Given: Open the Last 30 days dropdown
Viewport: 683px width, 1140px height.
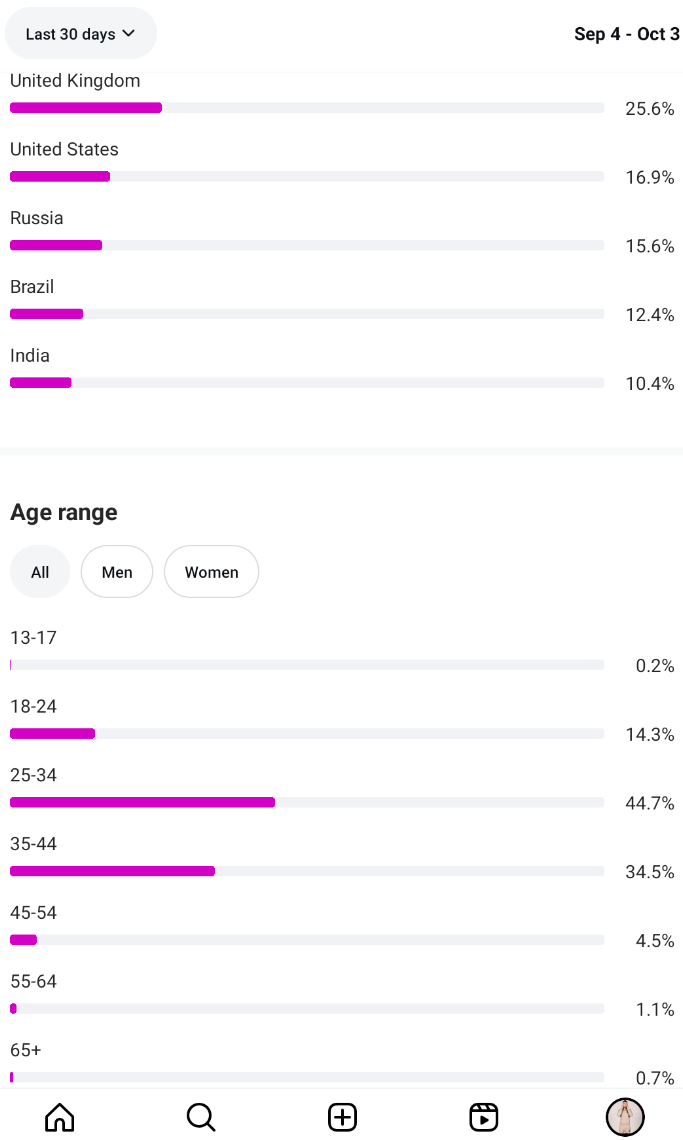Looking at the screenshot, I should click(81, 34).
